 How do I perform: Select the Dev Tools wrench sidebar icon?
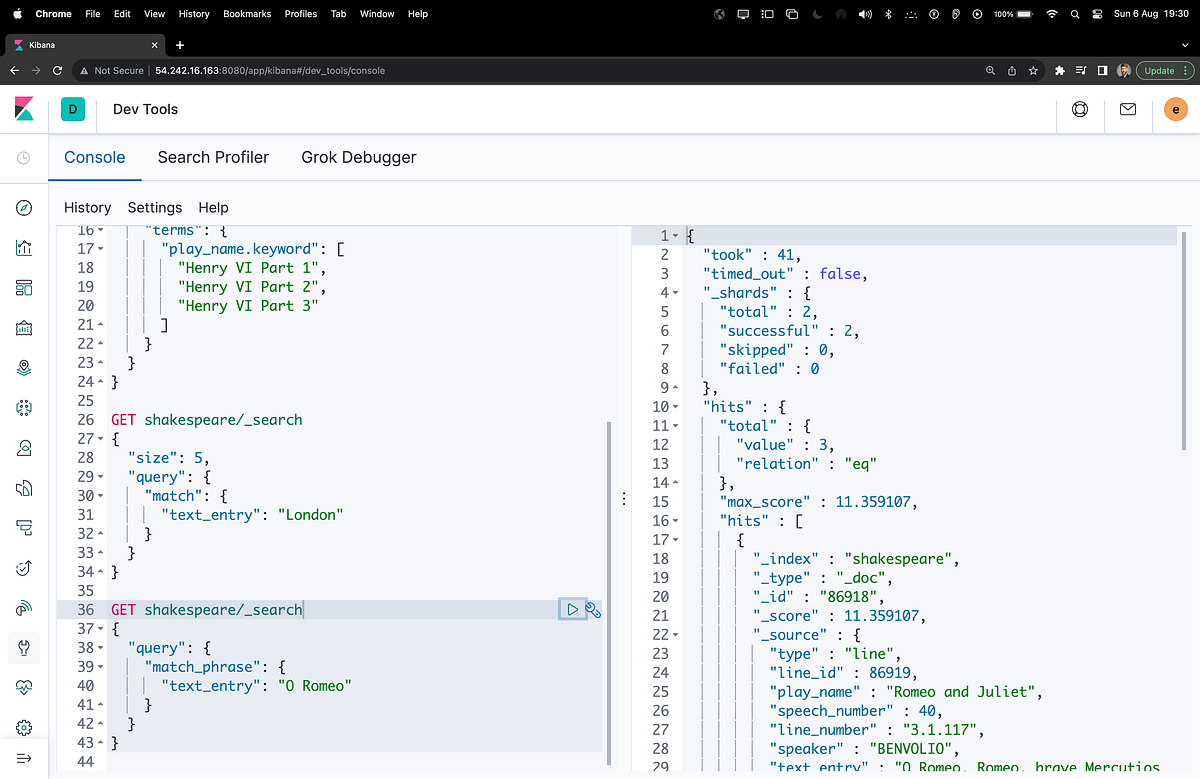click(24, 647)
